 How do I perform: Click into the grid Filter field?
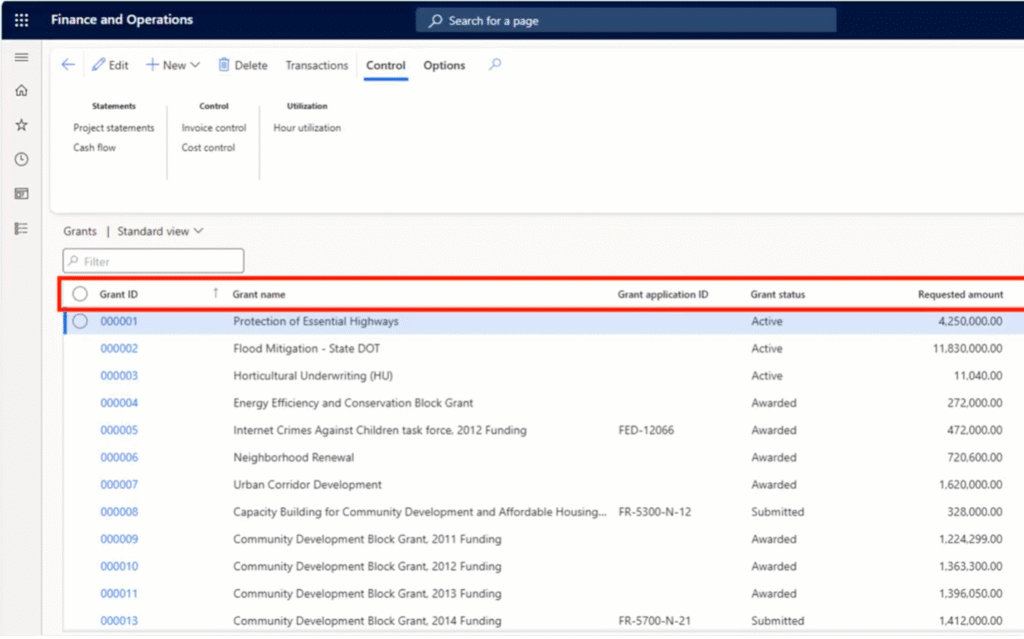point(160,261)
